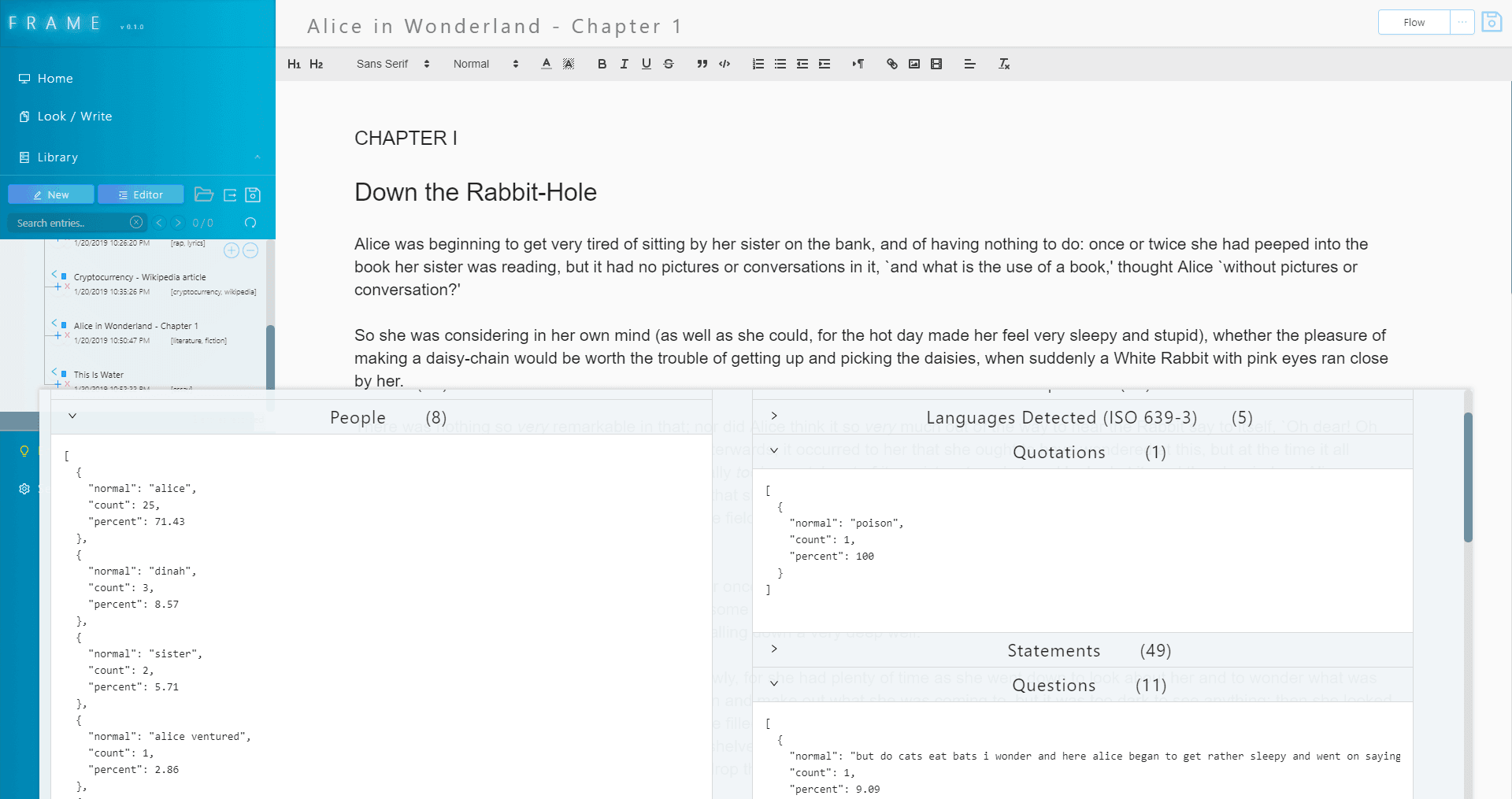Click the New entry button
The image size is (1512, 799).
51,194
